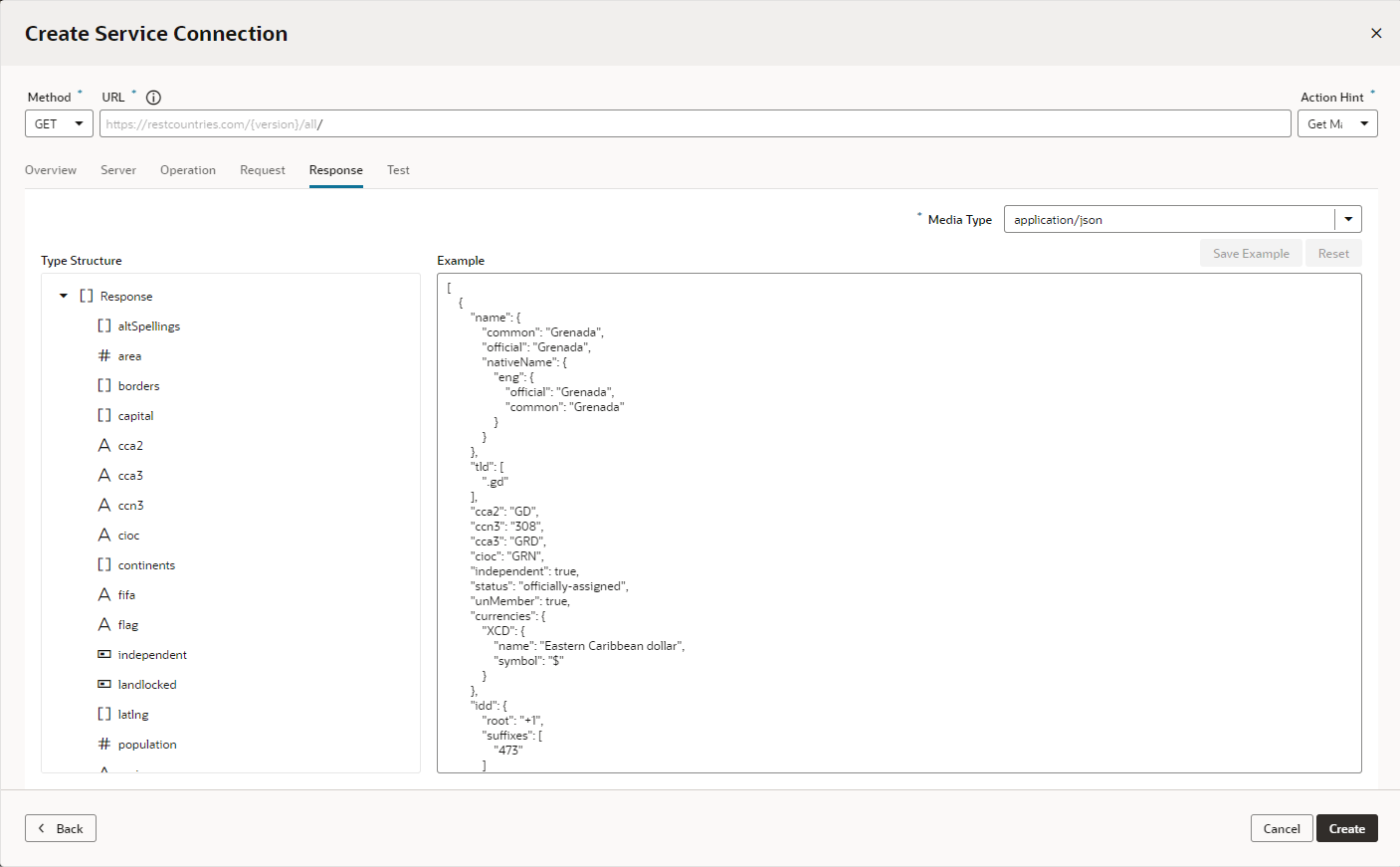Click the boolean icon next to landlocked
Screen dimensions: 1400x867
pyautogui.click(x=104, y=685)
